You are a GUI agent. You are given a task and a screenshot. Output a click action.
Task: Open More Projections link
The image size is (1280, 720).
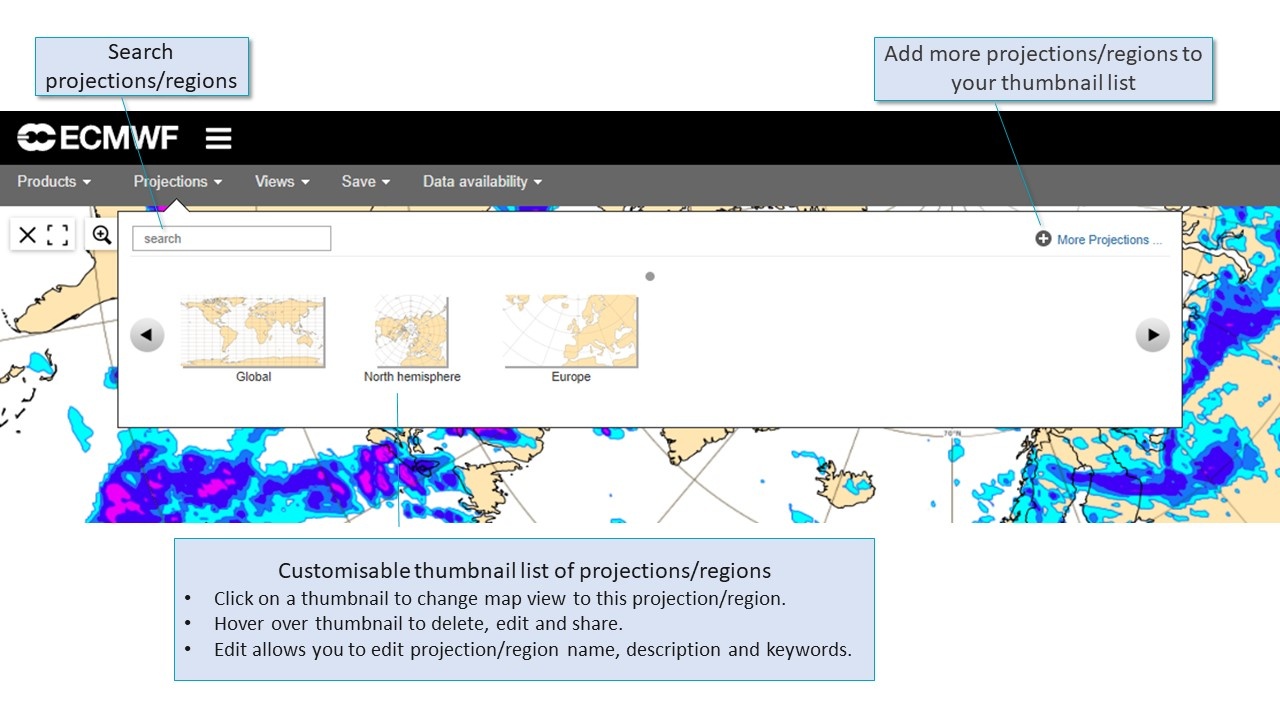point(1105,239)
